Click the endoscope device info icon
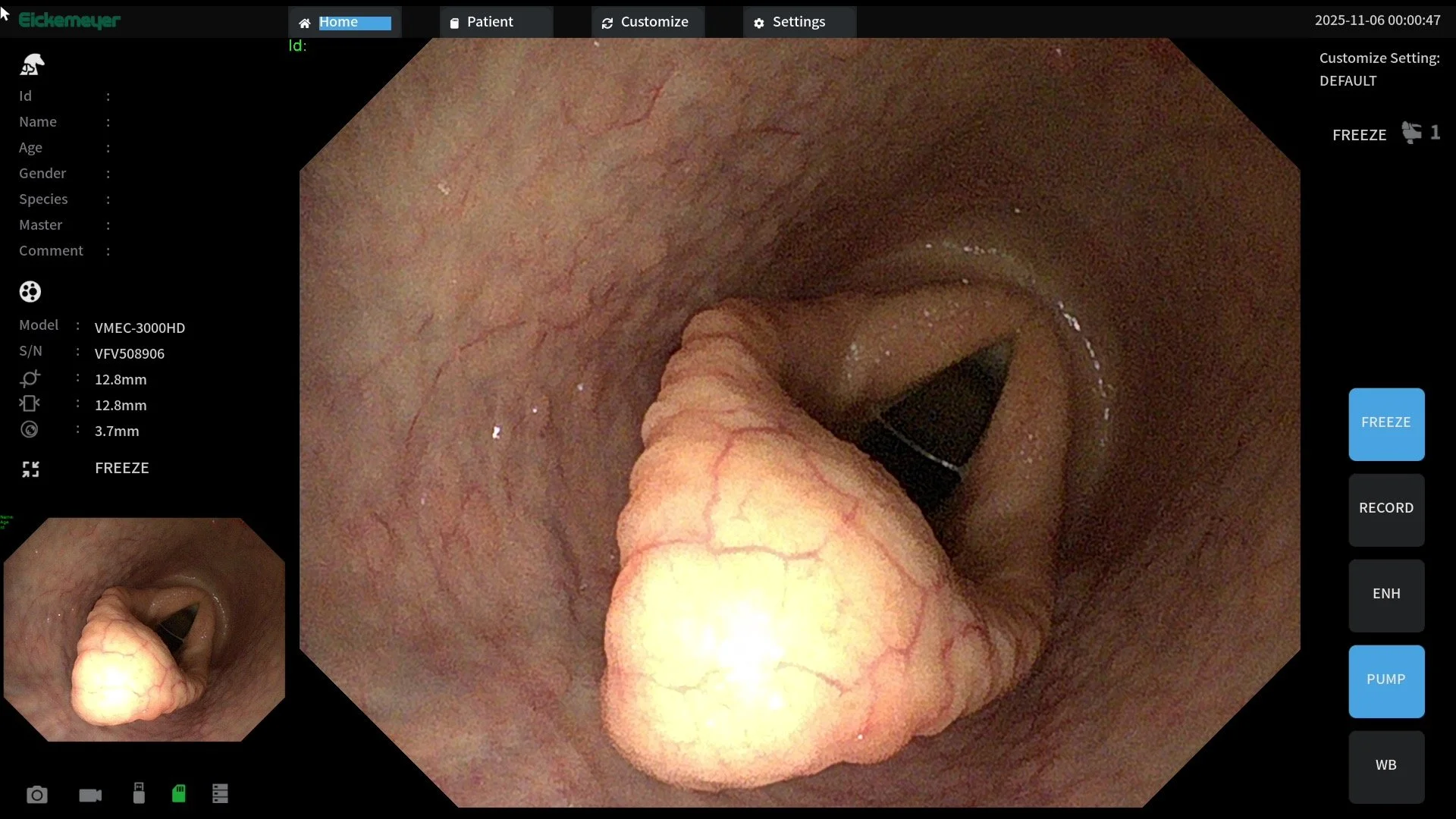Image resolution: width=1456 pixels, height=819 pixels. 30,291
